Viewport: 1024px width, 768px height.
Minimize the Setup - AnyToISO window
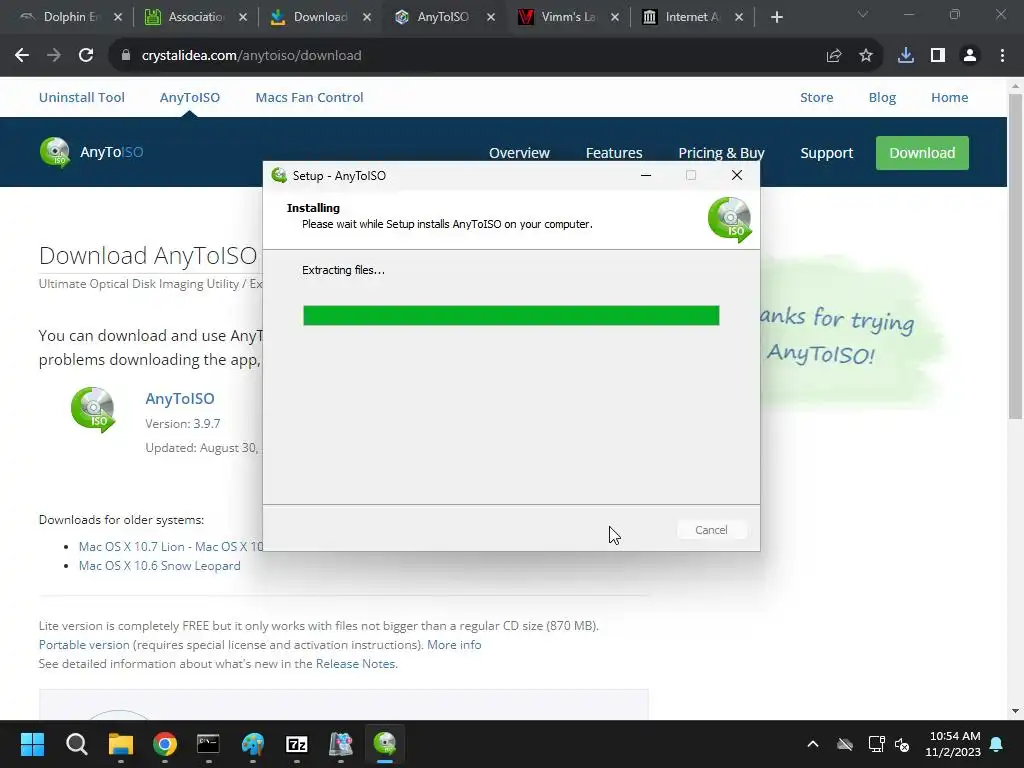tap(646, 175)
